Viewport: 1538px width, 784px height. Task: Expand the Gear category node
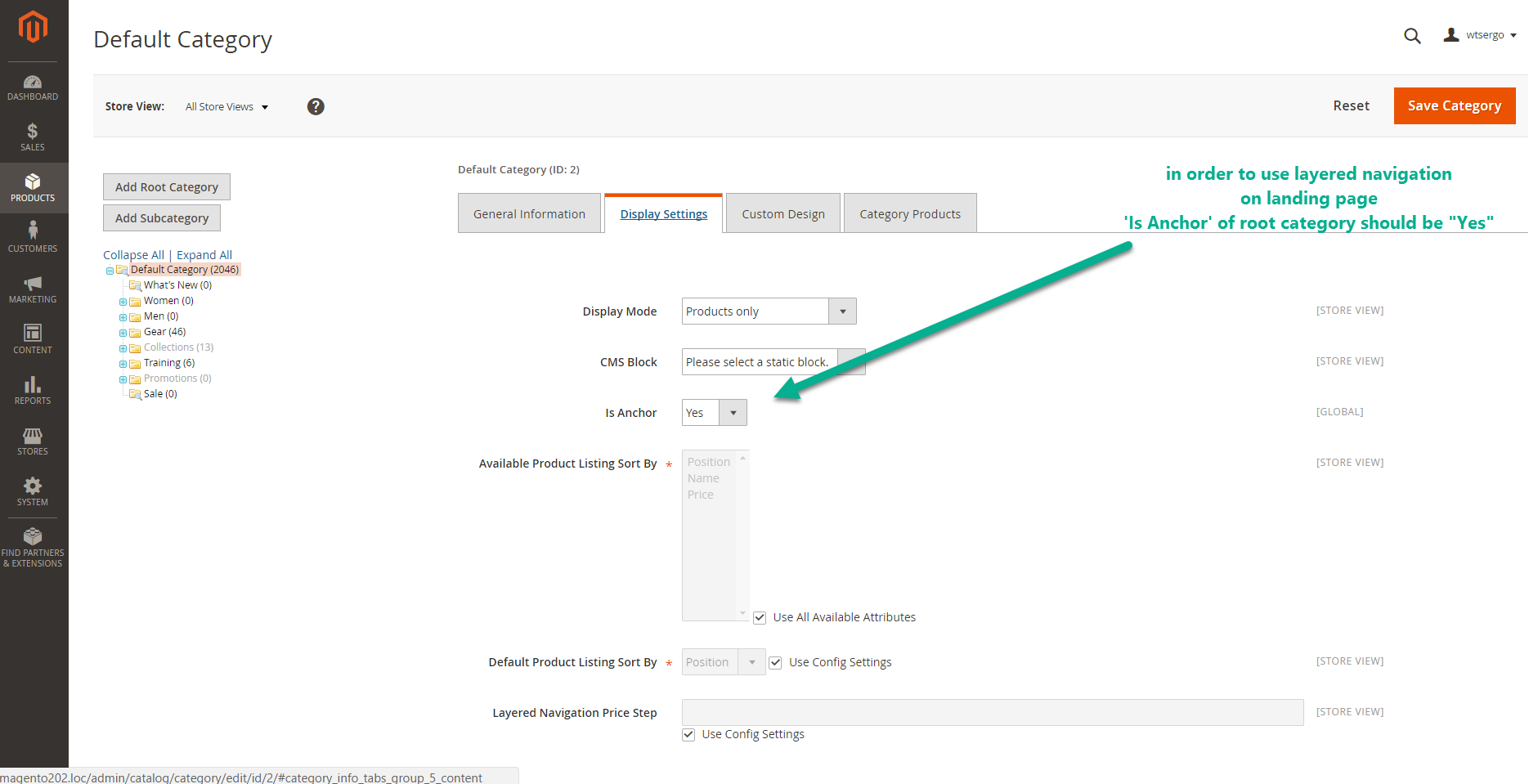pos(123,333)
